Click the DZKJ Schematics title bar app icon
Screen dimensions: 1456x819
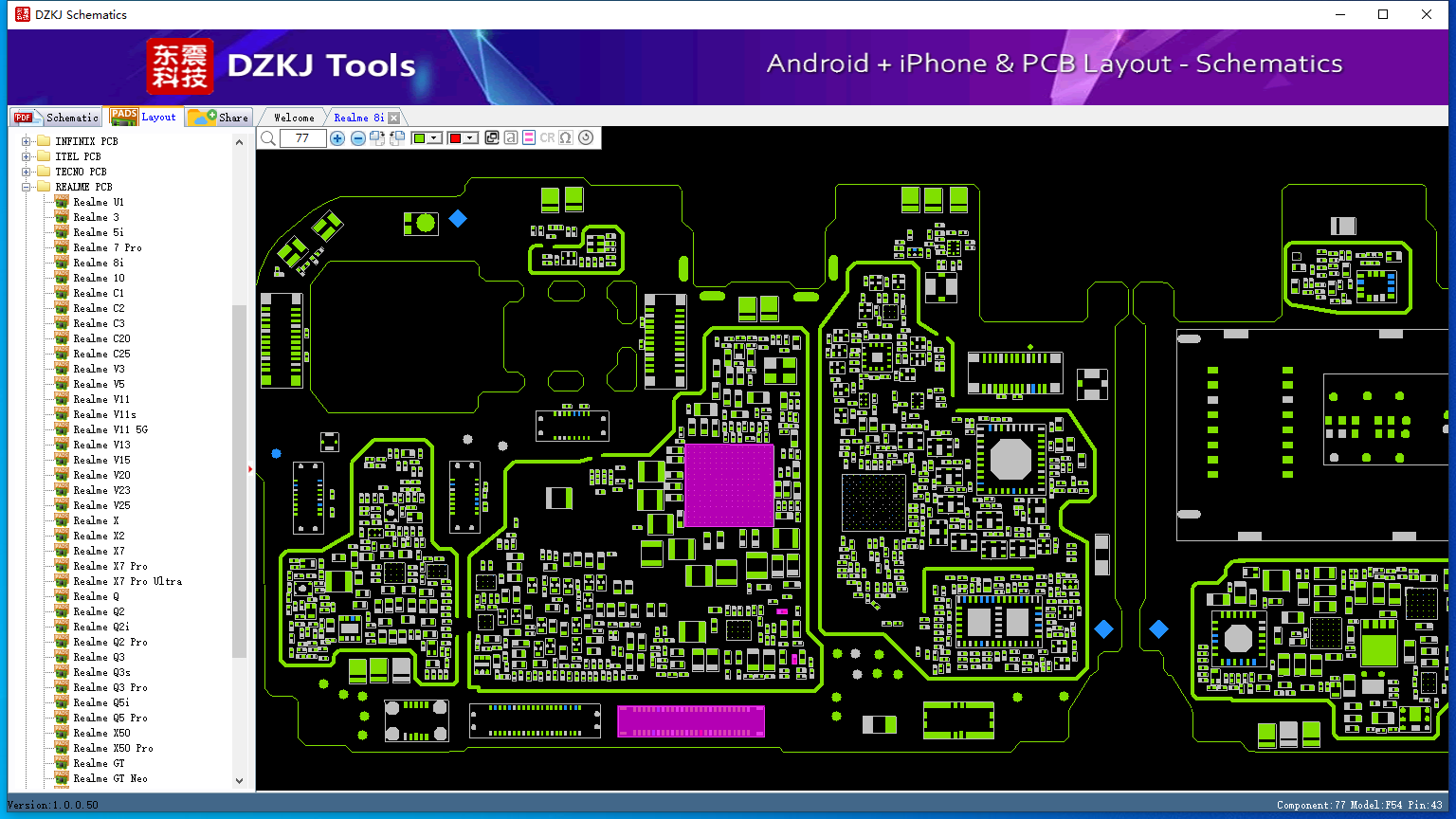(23, 14)
